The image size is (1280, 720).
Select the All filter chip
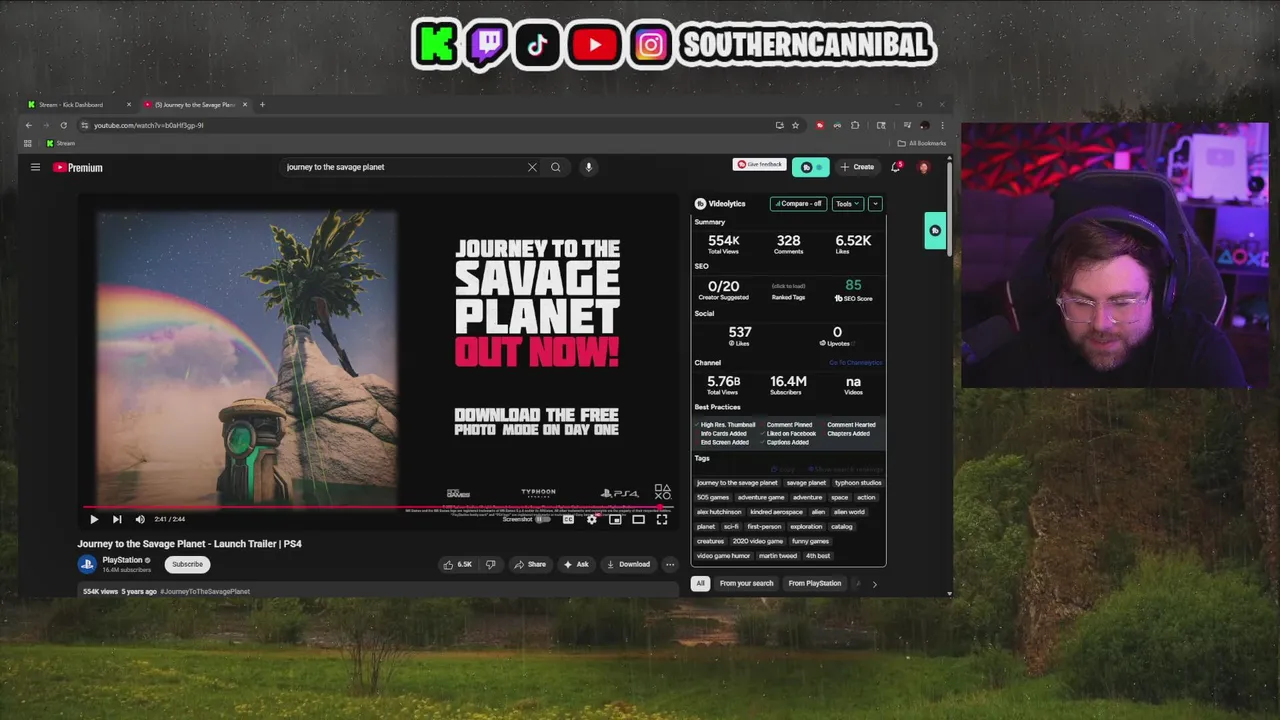[x=700, y=583]
